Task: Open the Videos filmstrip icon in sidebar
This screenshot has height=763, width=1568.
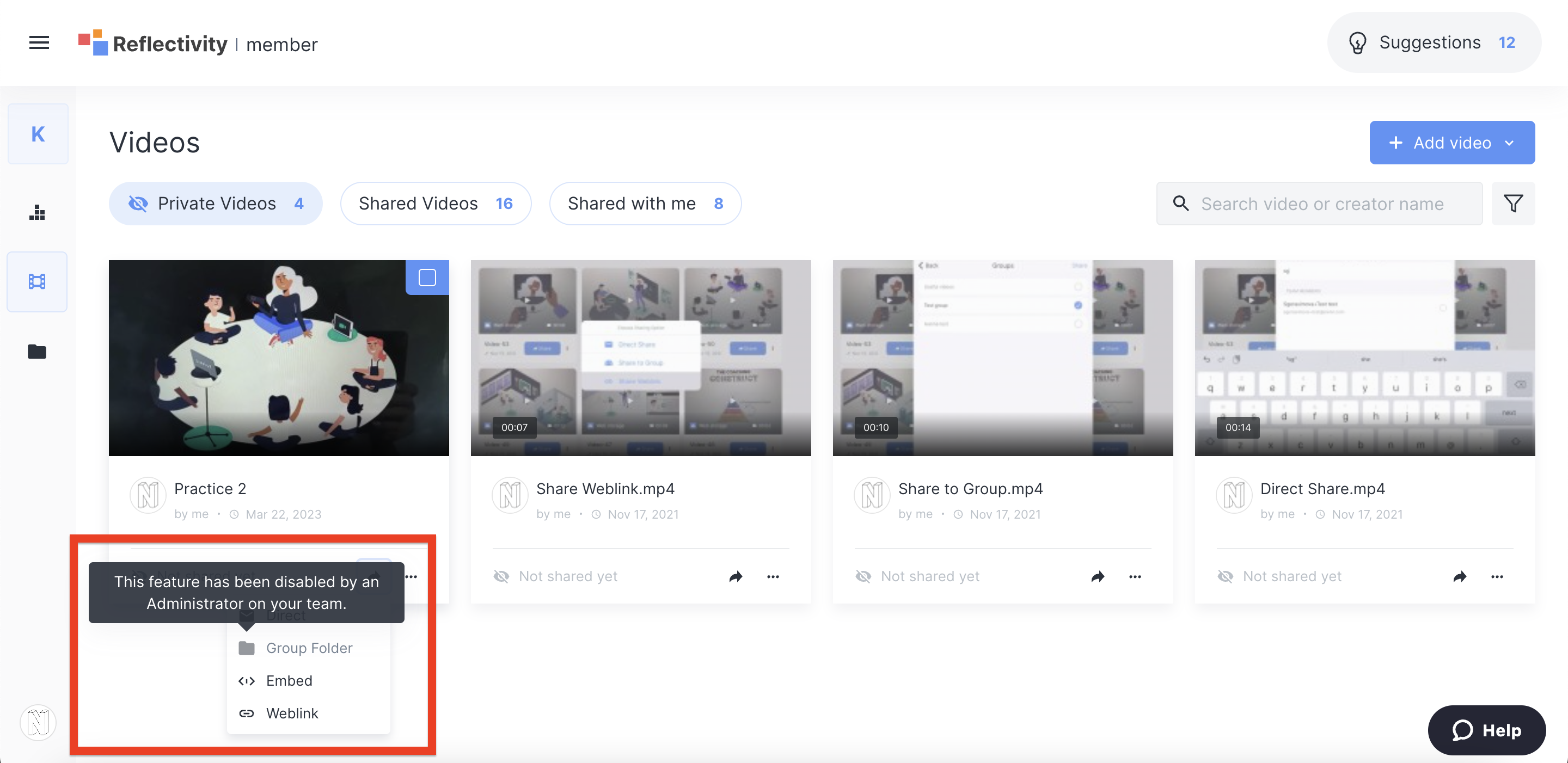Action: [x=37, y=282]
